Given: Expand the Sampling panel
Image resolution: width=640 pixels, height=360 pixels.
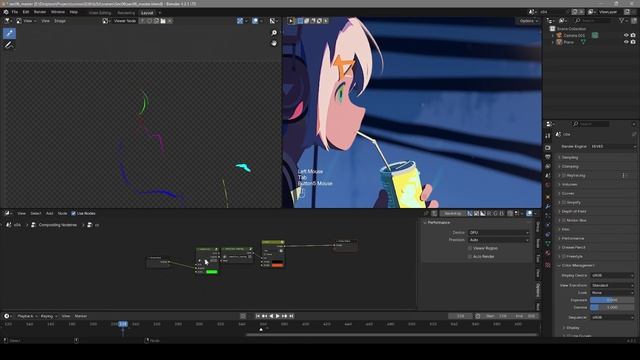Looking at the screenshot, I should 570,158.
